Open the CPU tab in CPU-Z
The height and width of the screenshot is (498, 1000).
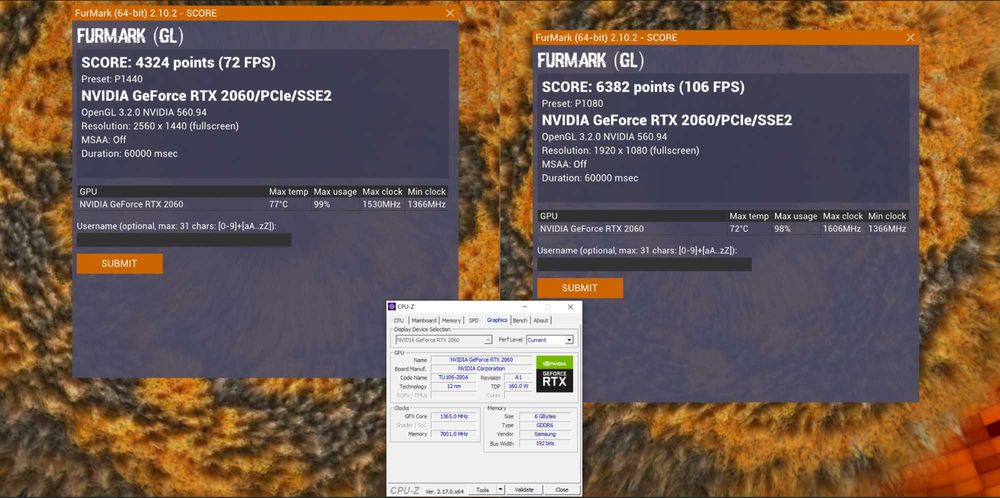point(399,321)
